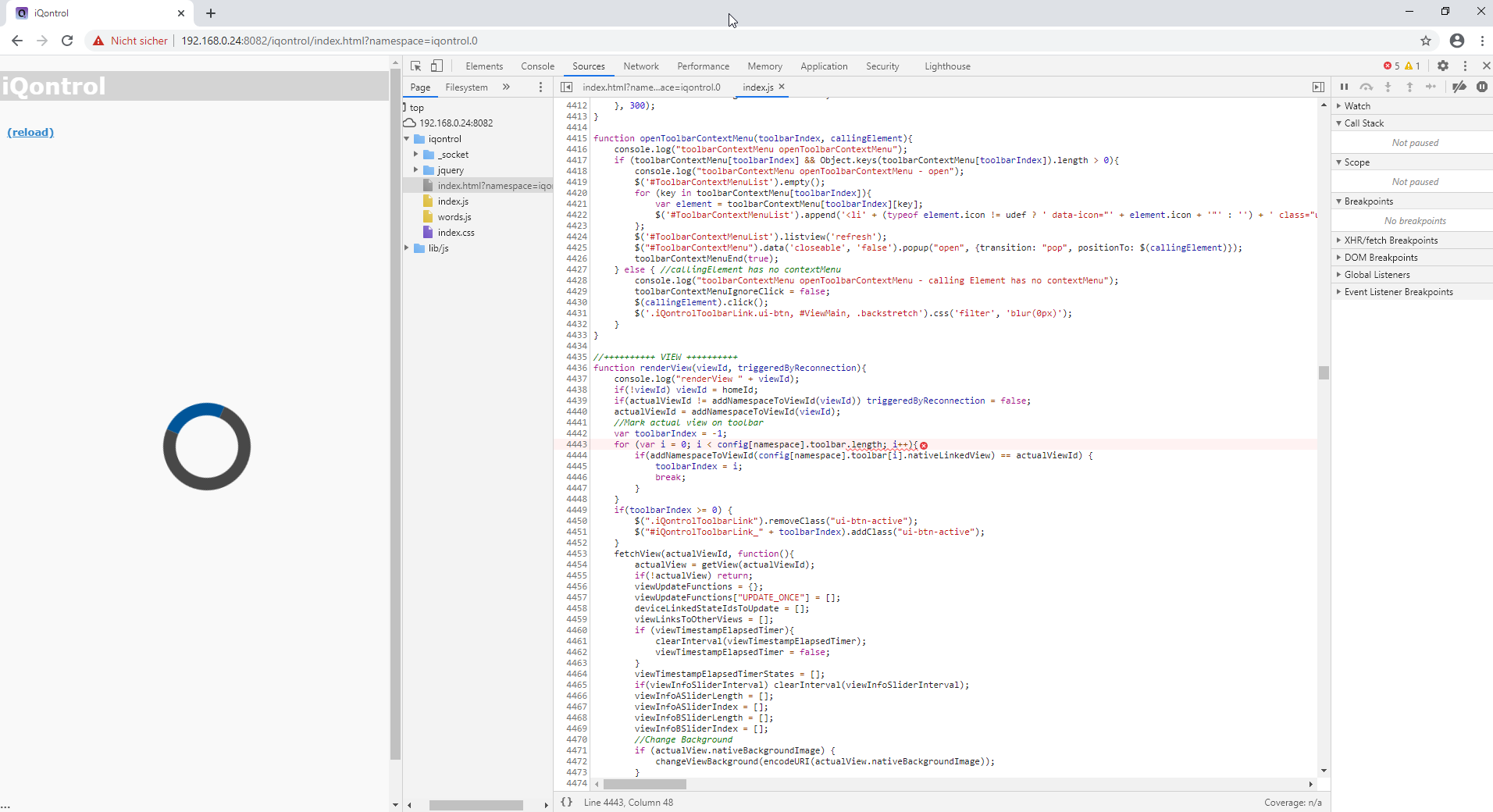Expand the _socket folder

416,155
